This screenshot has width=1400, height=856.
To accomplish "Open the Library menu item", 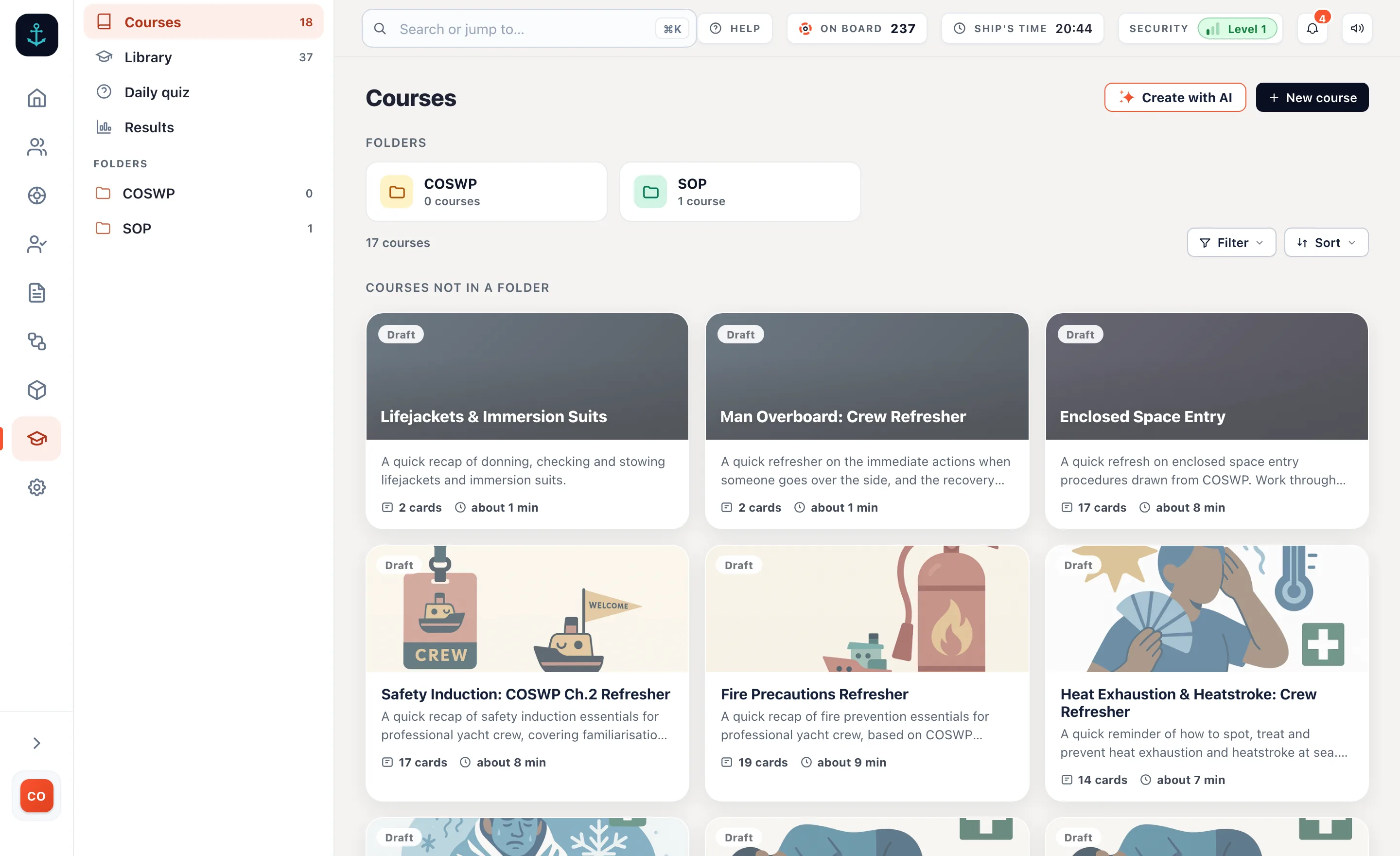I will (x=203, y=57).
